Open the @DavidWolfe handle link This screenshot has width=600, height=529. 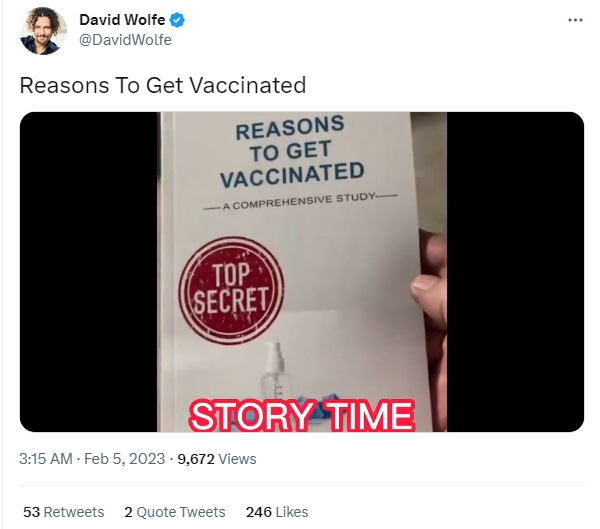[125, 40]
